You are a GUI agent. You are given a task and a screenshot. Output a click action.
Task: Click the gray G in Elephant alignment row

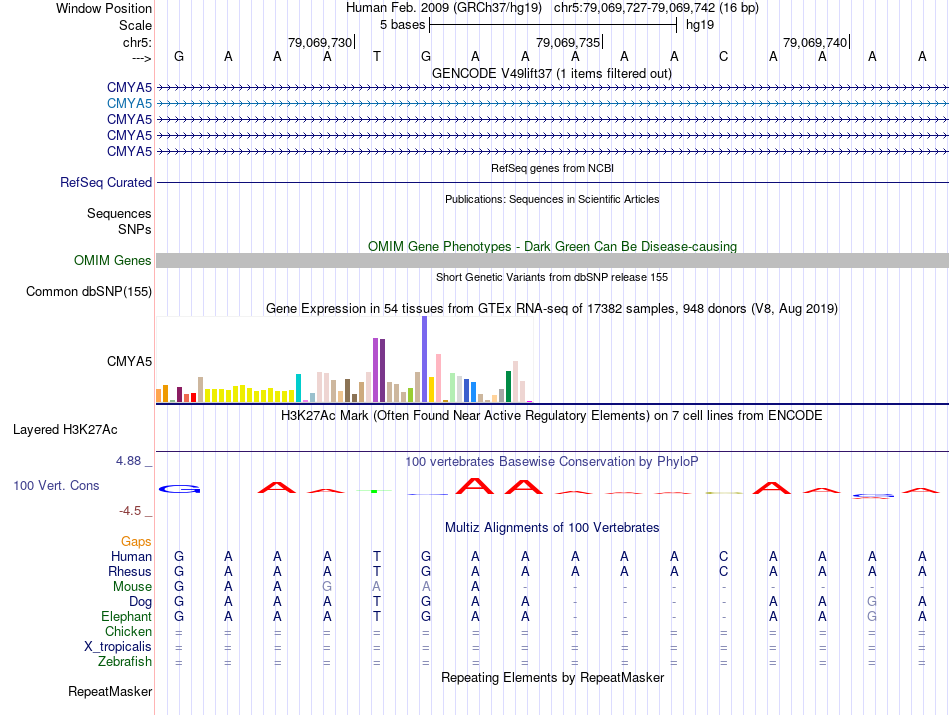872,616
